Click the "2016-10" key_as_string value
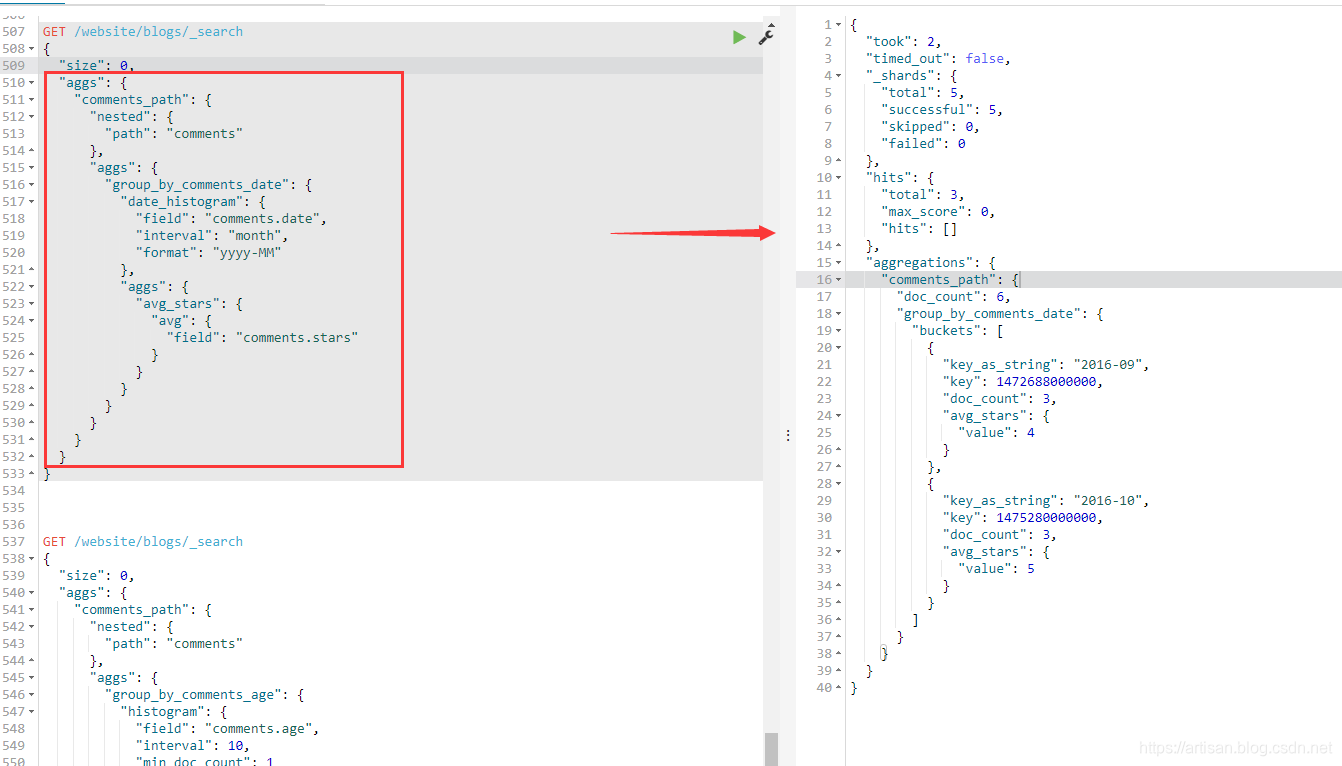This screenshot has width=1342, height=766. (x=1110, y=500)
